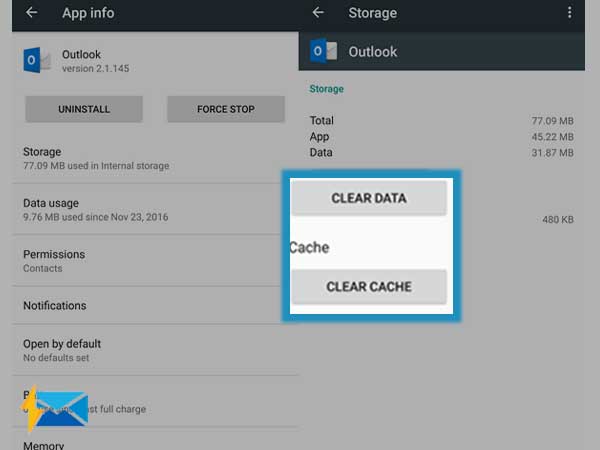Viewport: 600px width, 450px height.
Task: Click the 'No defaults set' text
Action: (x=56, y=358)
